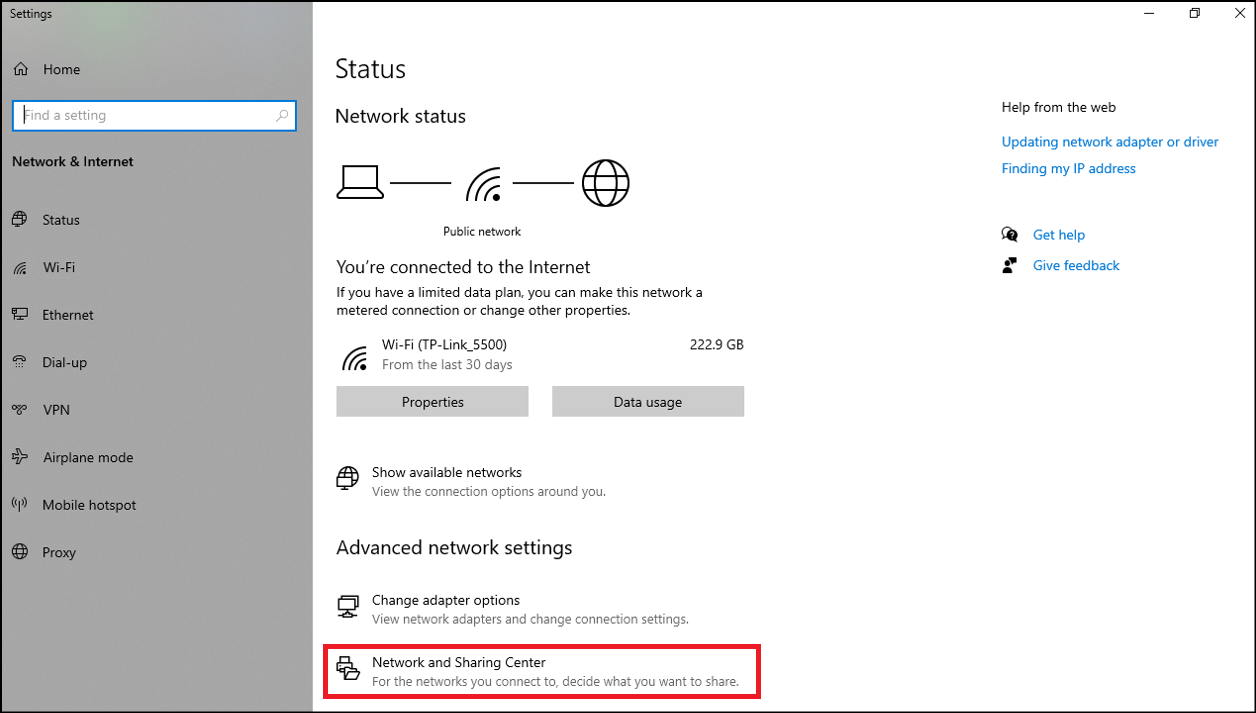Click the Get help headset icon

(1011, 234)
